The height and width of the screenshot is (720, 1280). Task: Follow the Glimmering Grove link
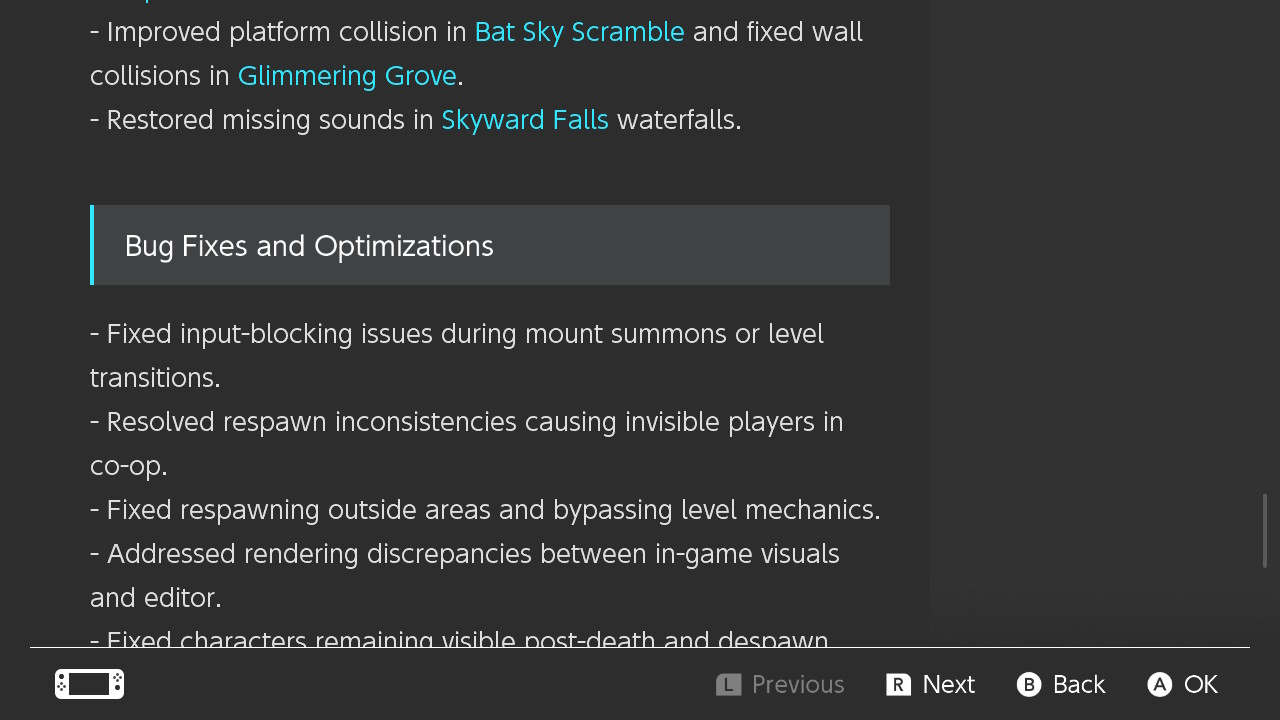tap(347, 76)
